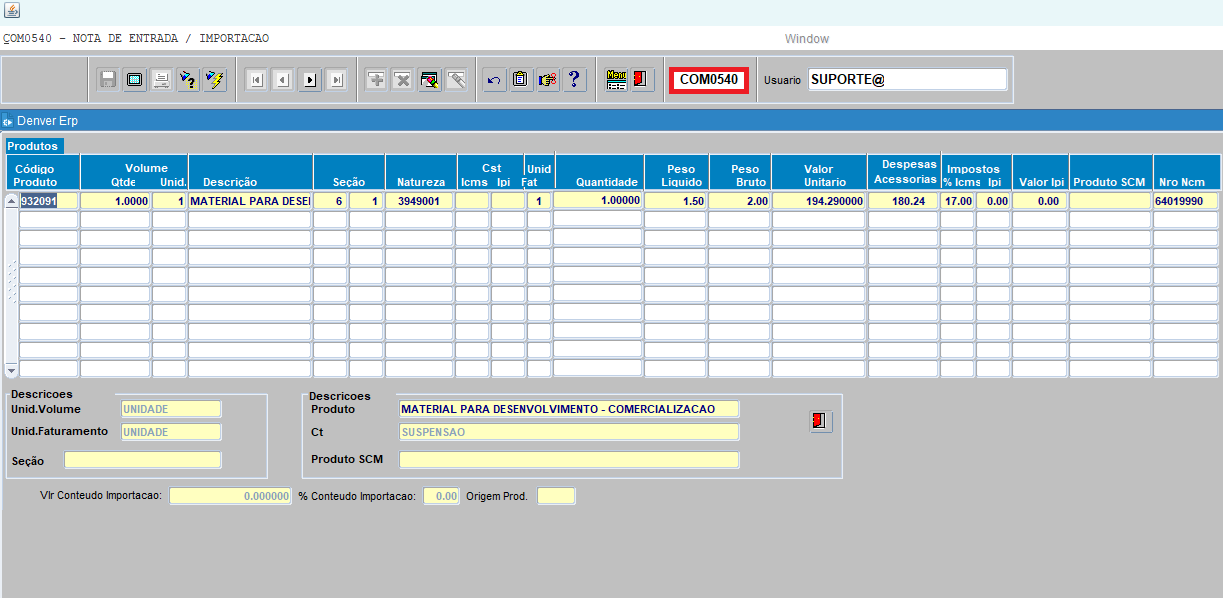Viewport: 1223px width, 598px height.
Task: Click the Unid.Volume field showing UNIDADE
Action: (170, 408)
